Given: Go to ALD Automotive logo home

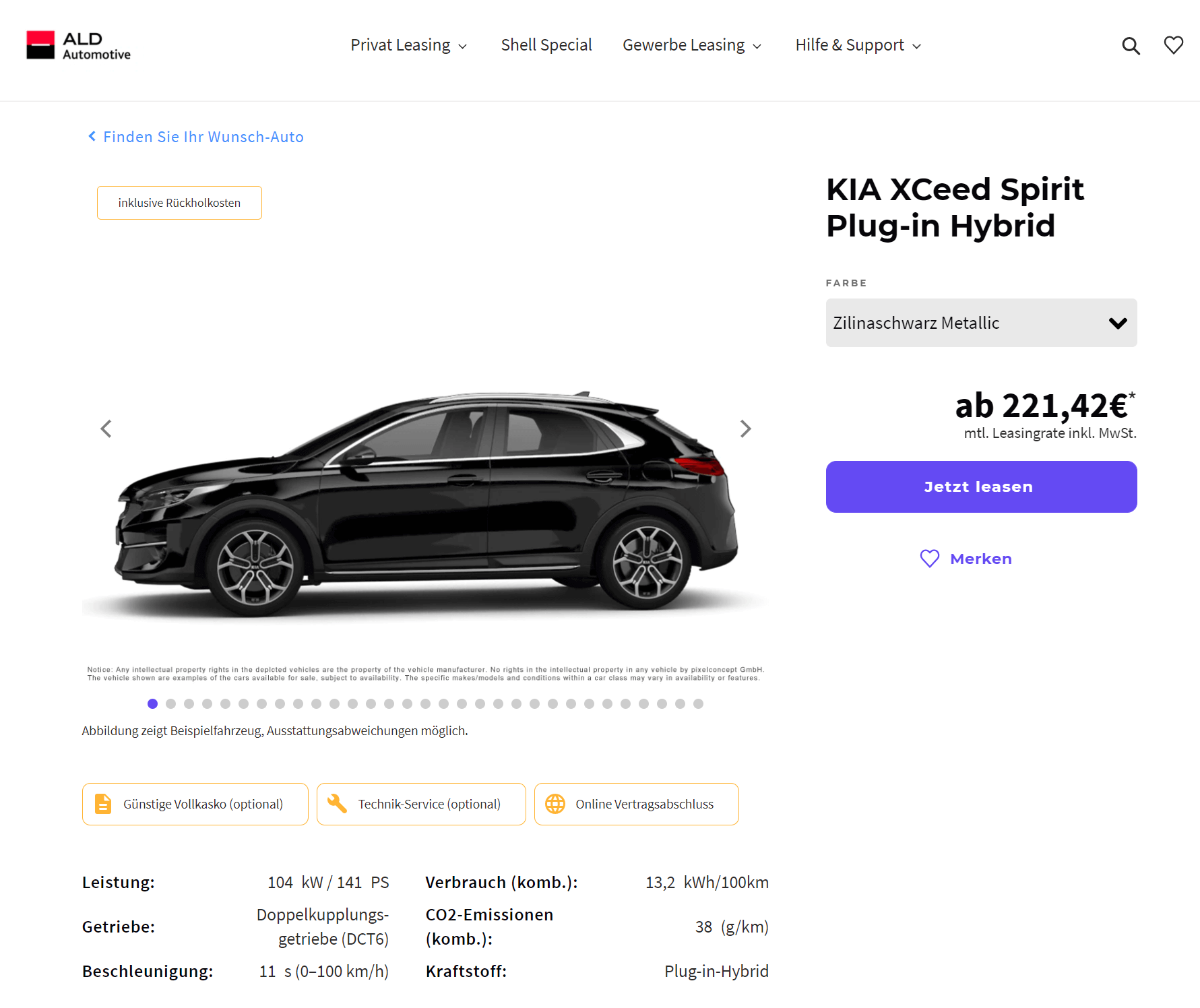Looking at the screenshot, I should (x=79, y=45).
